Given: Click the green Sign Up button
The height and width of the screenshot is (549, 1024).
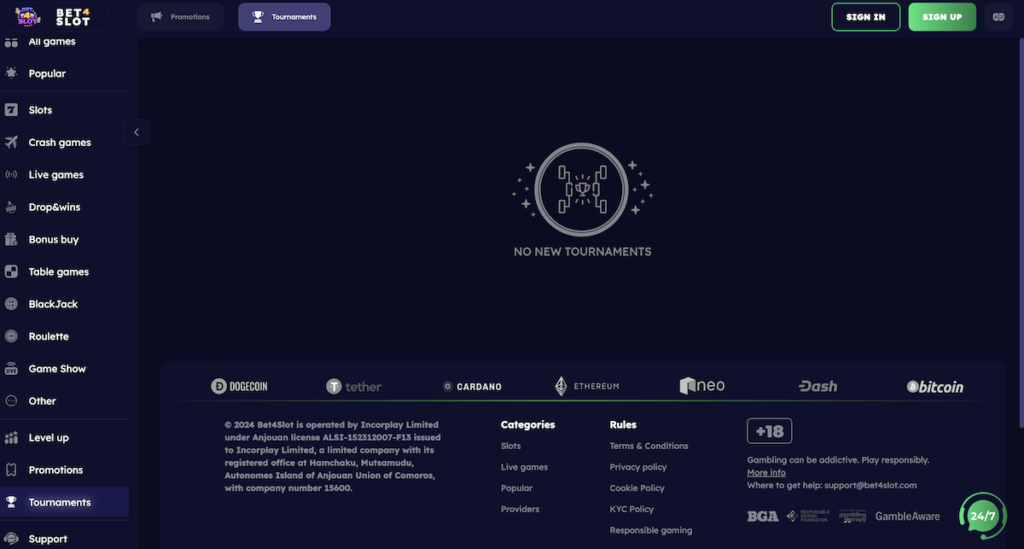Looking at the screenshot, I should pyautogui.click(x=942, y=17).
